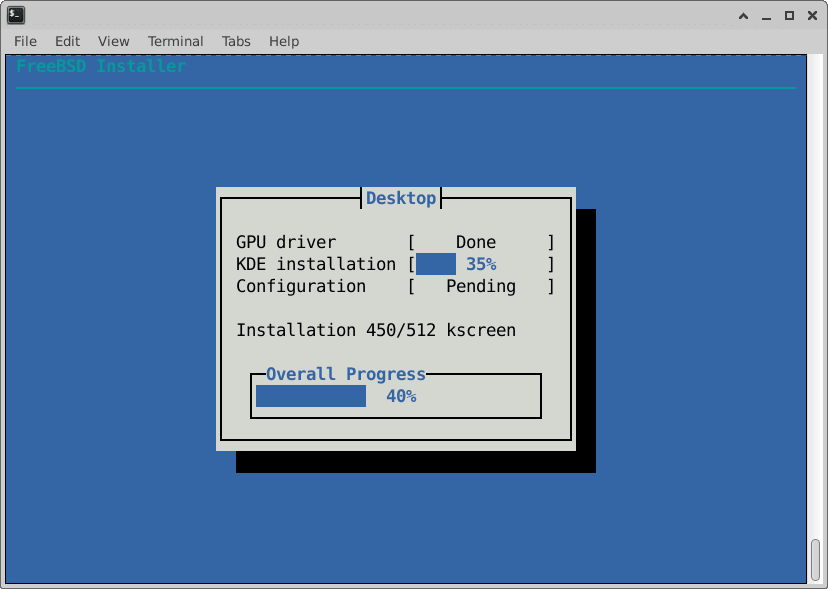Click the 40% label under Overall Progress
This screenshot has height=589, width=828.
click(x=401, y=396)
